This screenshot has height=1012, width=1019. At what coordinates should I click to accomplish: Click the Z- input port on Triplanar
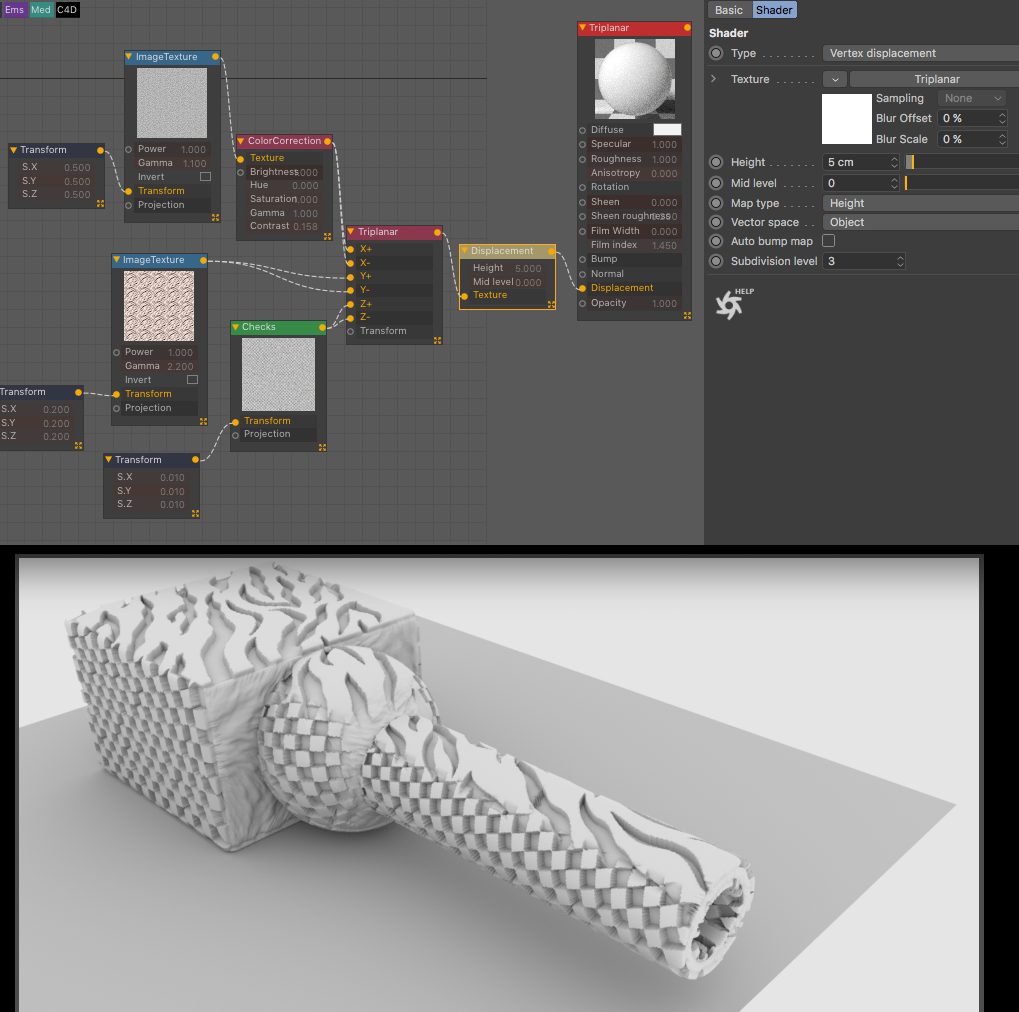350,318
